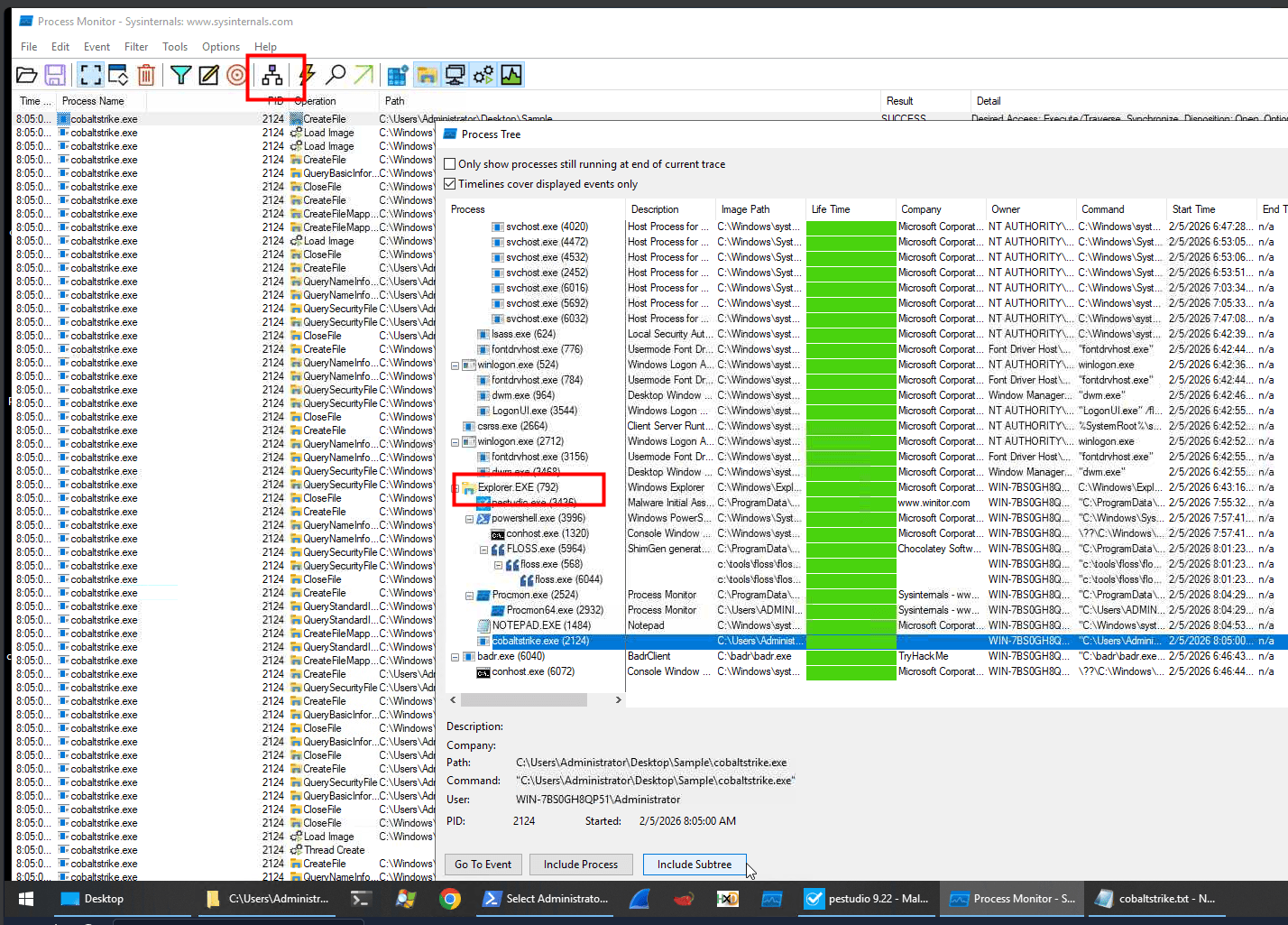Toggle the Capture events icon

click(x=90, y=76)
